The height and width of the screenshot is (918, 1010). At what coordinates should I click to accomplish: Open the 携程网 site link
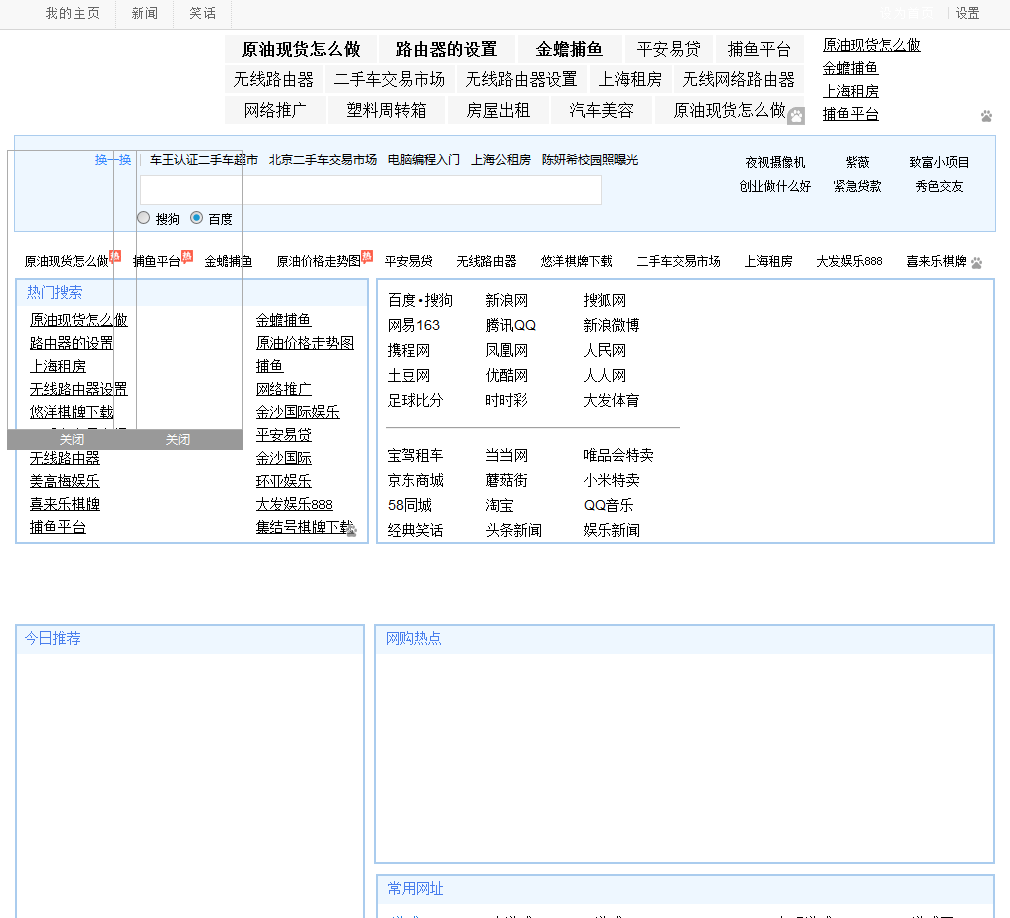coord(408,350)
